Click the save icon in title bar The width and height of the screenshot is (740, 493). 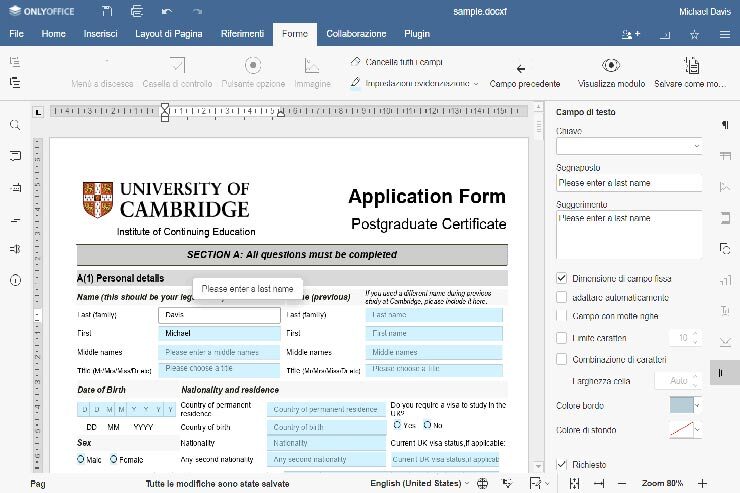click(x=107, y=11)
